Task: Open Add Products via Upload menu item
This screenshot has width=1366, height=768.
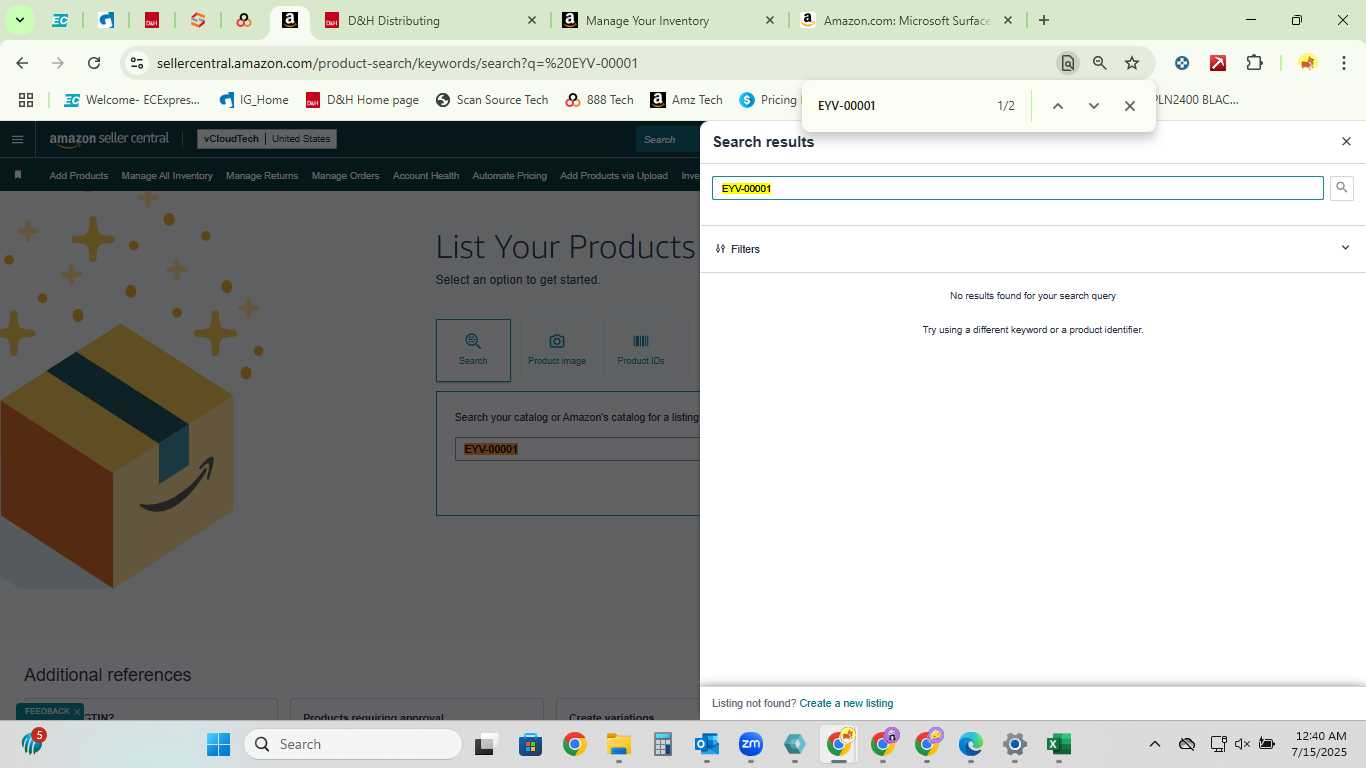Action: pyautogui.click(x=614, y=176)
